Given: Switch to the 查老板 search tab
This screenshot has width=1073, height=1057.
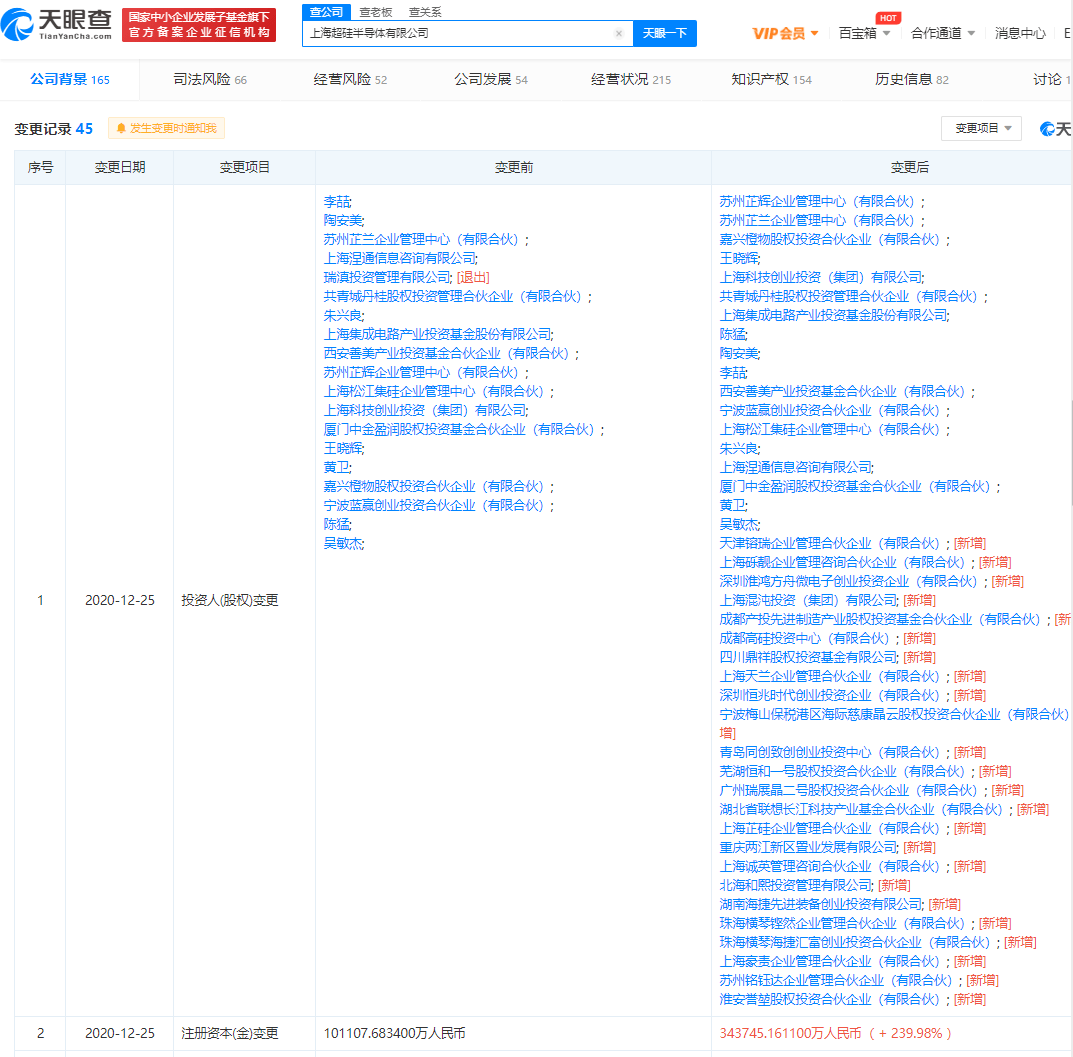Looking at the screenshot, I should [x=376, y=12].
